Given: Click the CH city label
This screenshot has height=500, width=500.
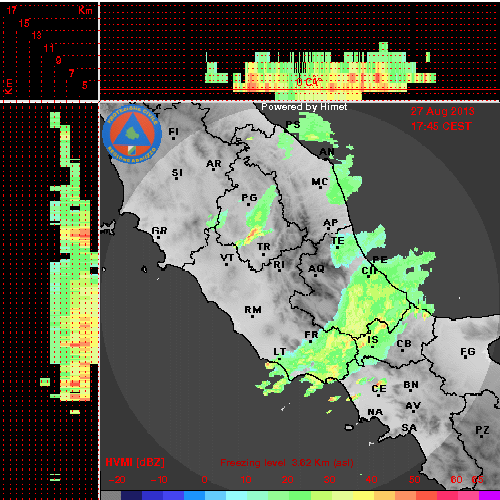Looking at the screenshot, I should click(x=369, y=271).
